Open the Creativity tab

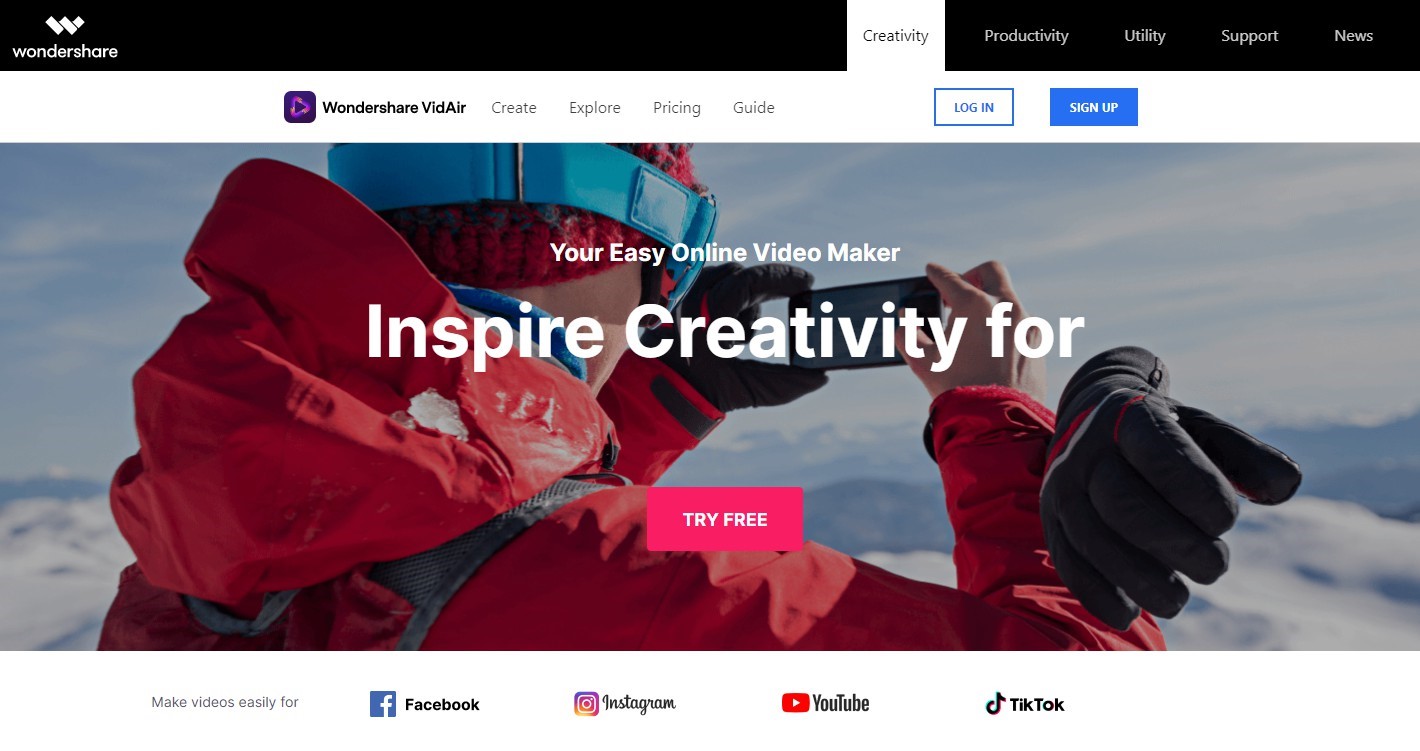point(896,35)
